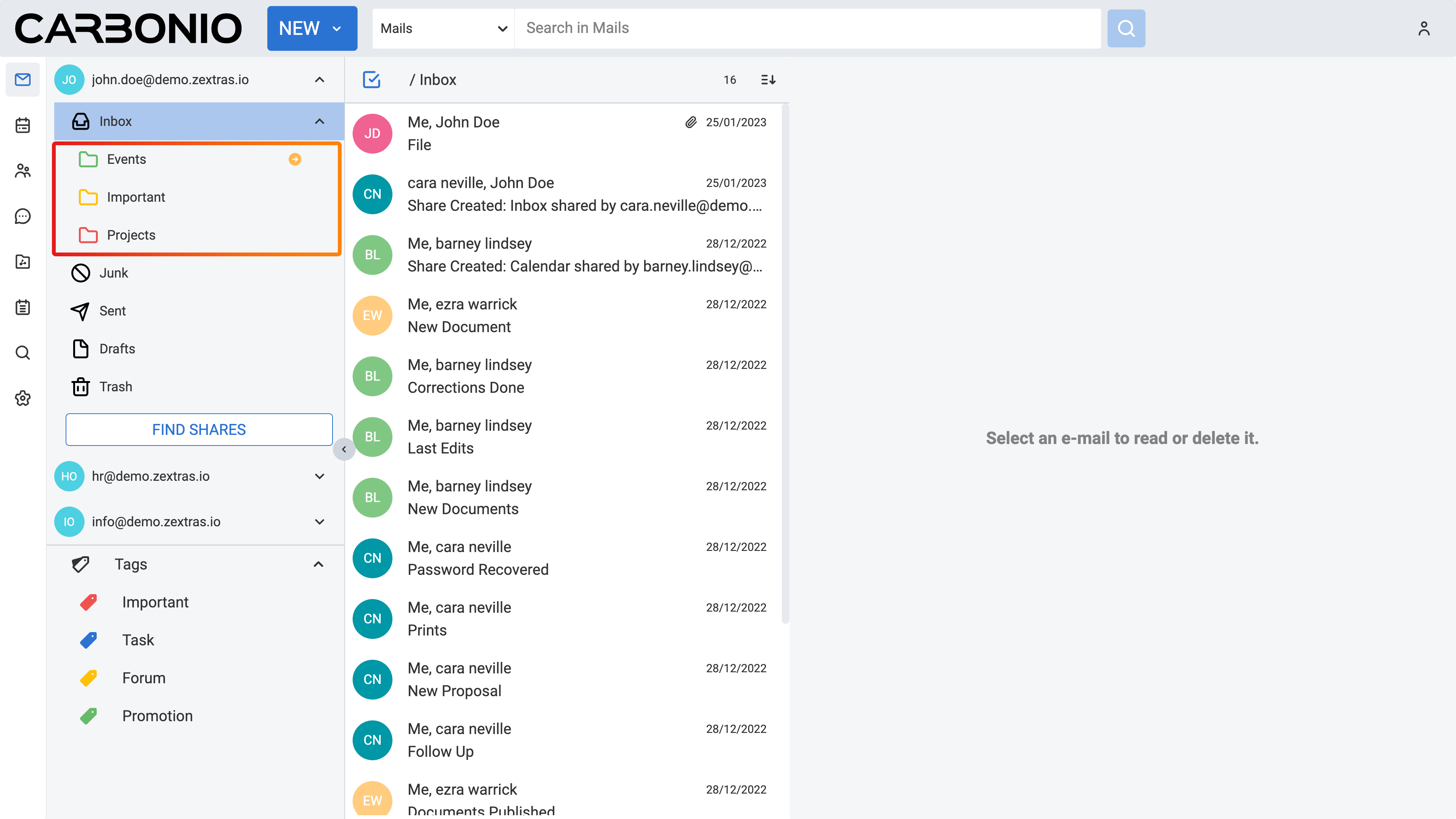Collapse the Tags section
This screenshot has width=1456, height=819.
pyautogui.click(x=318, y=564)
